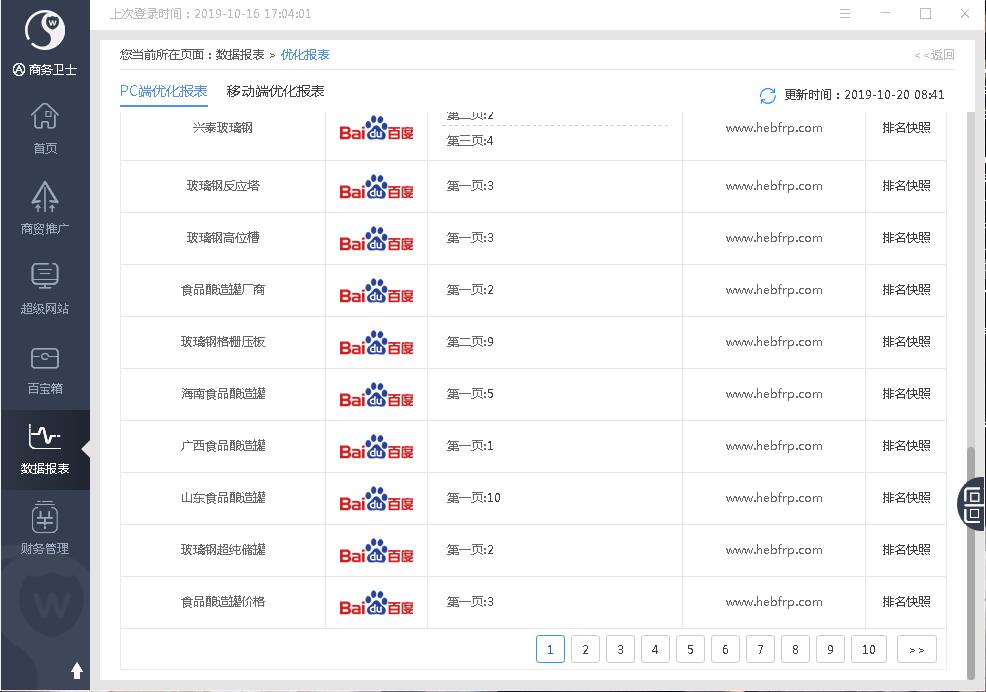The image size is (986, 692).
Task: Open the hamburger menu in title bar
Action: pyautogui.click(x=846, y=14)
